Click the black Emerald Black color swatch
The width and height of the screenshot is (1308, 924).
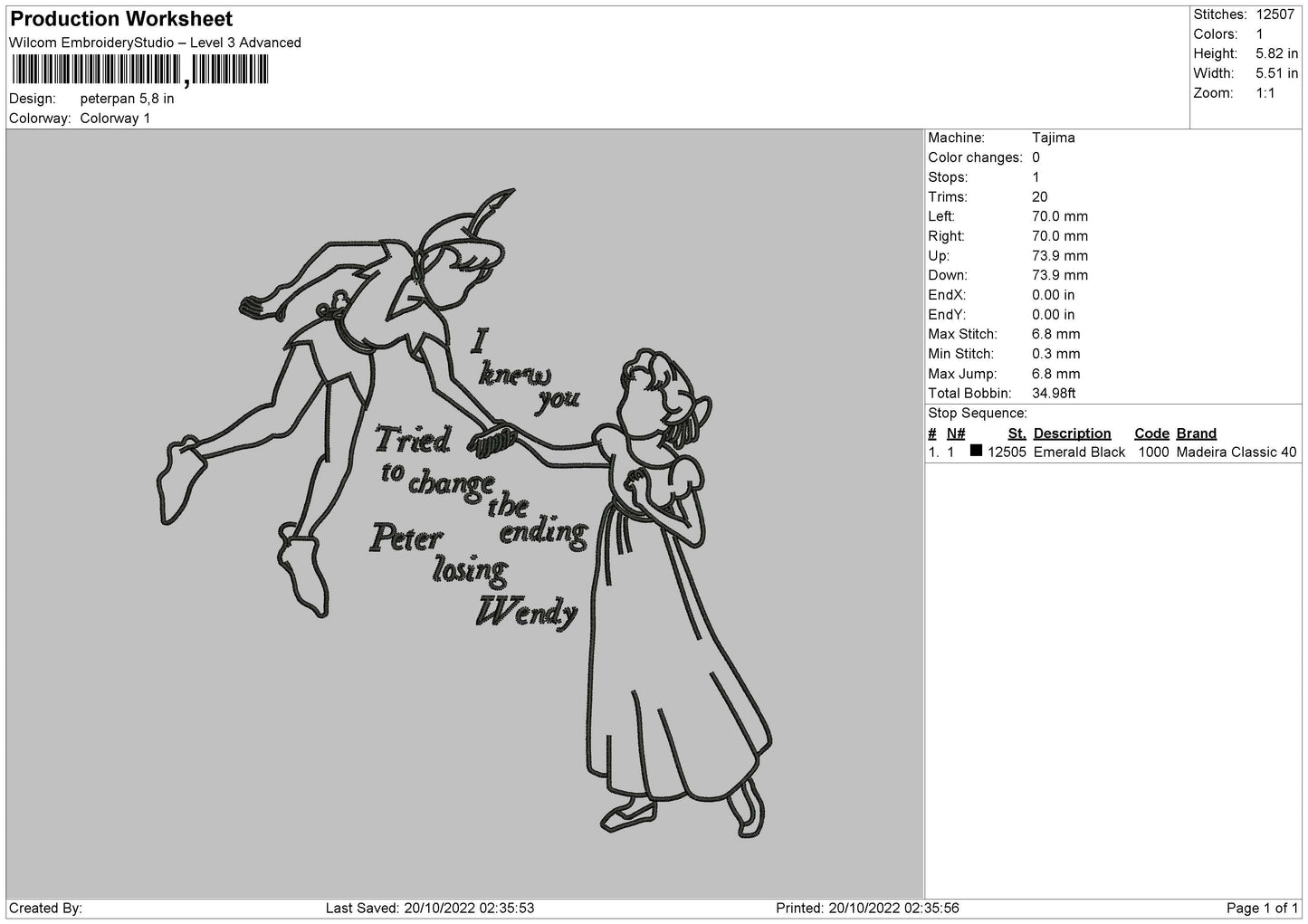976,451
